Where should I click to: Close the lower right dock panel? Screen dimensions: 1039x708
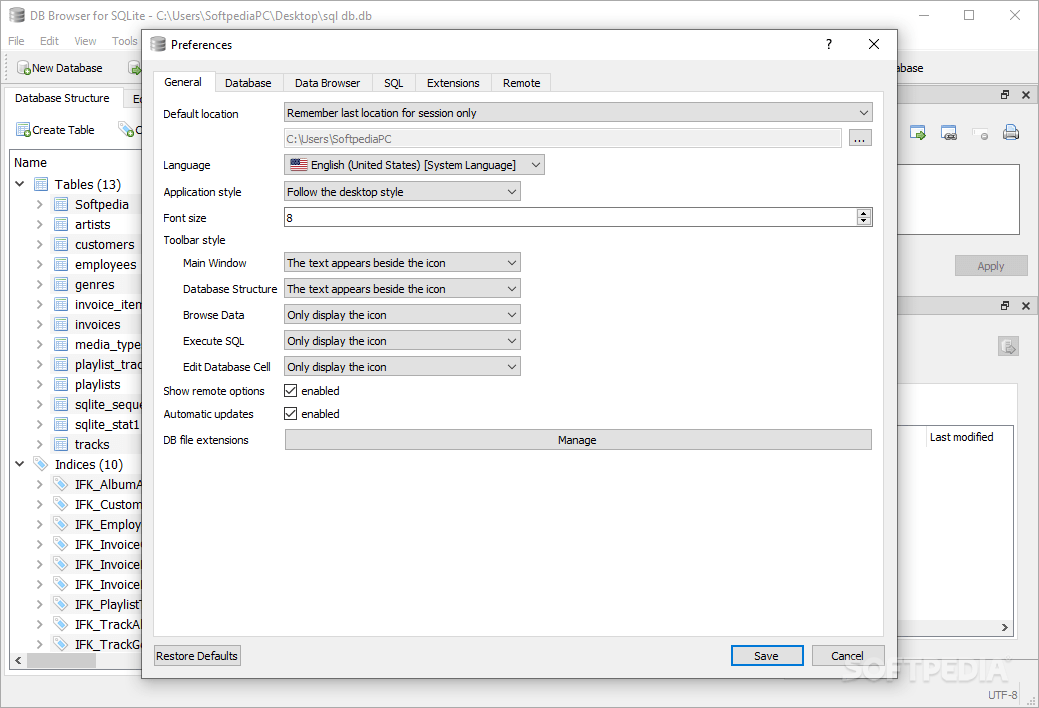1026,306
